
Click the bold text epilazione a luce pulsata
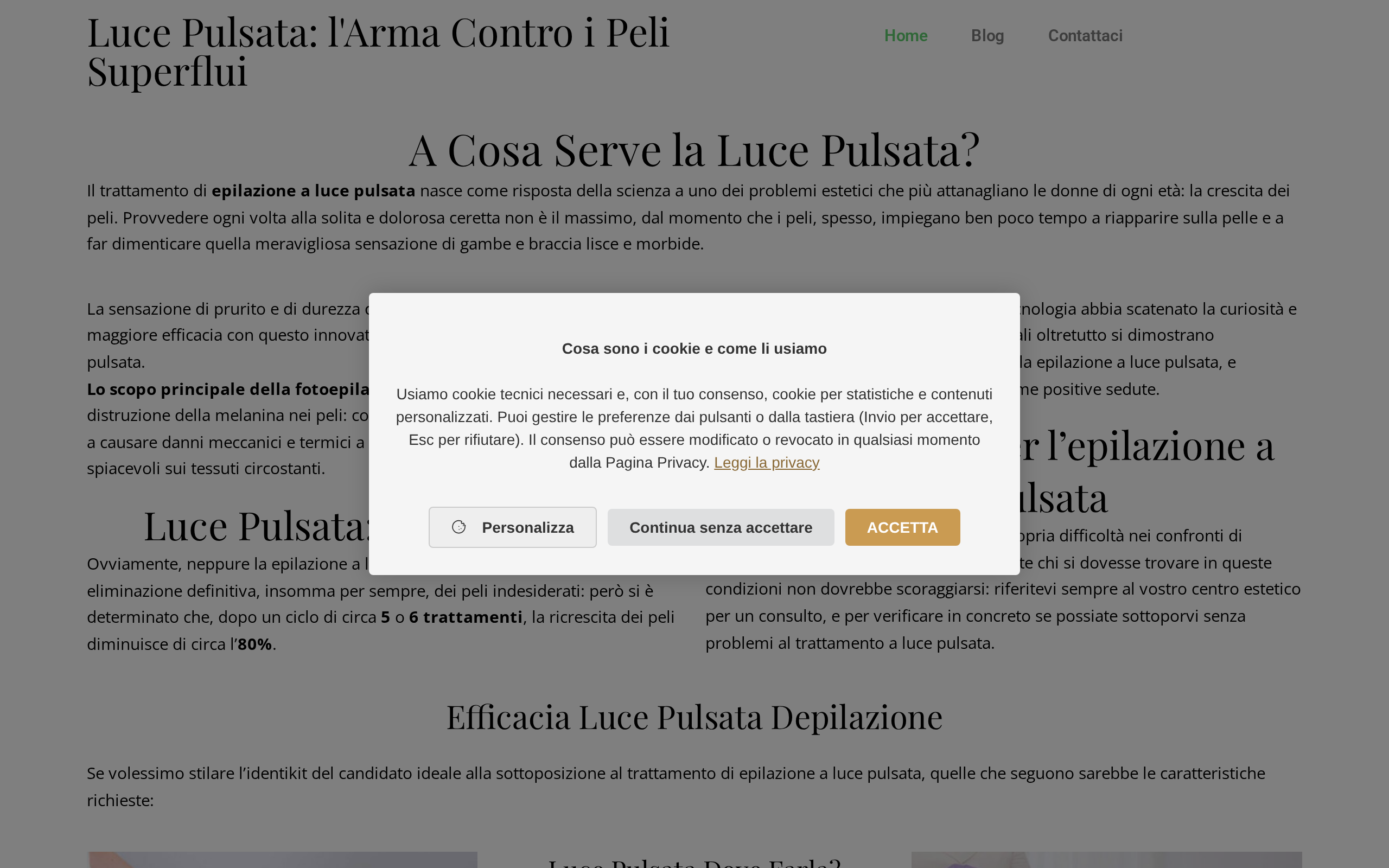(x=314, y=190)
